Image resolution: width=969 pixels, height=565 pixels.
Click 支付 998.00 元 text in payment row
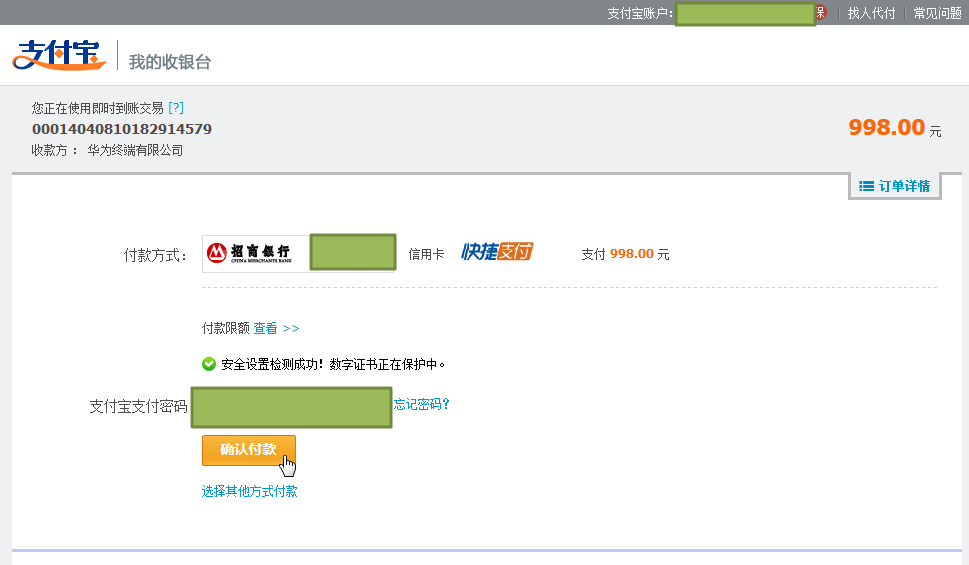pos(625,254)
